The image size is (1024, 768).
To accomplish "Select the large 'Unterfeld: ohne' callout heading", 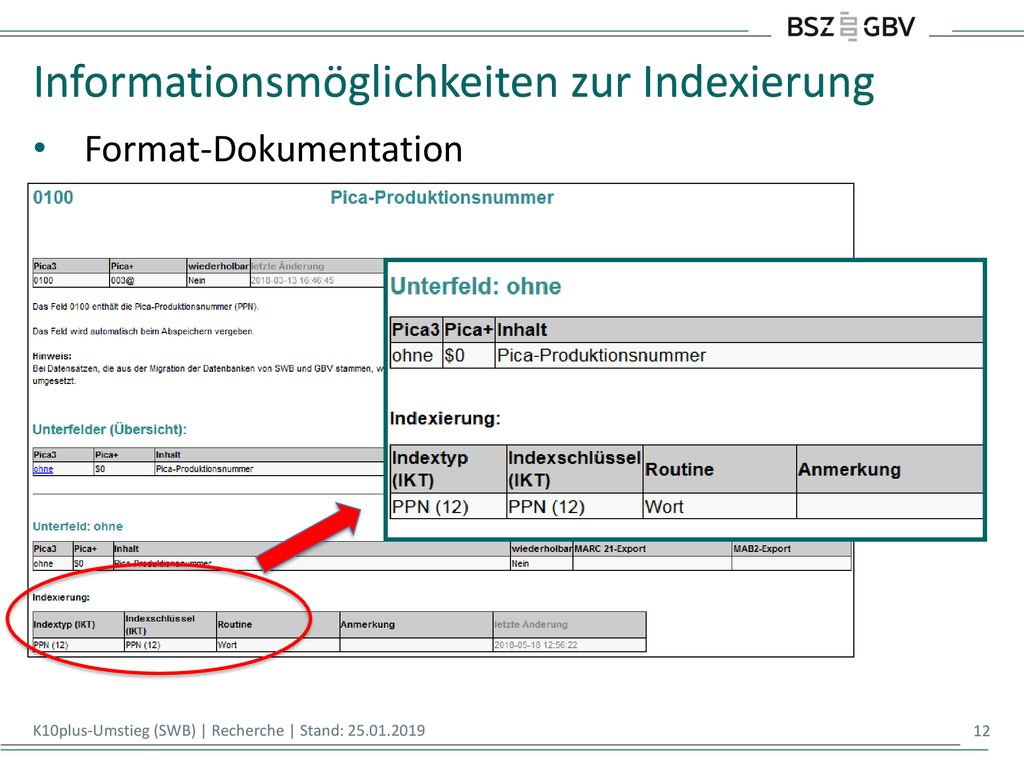I will pos(475,286).
